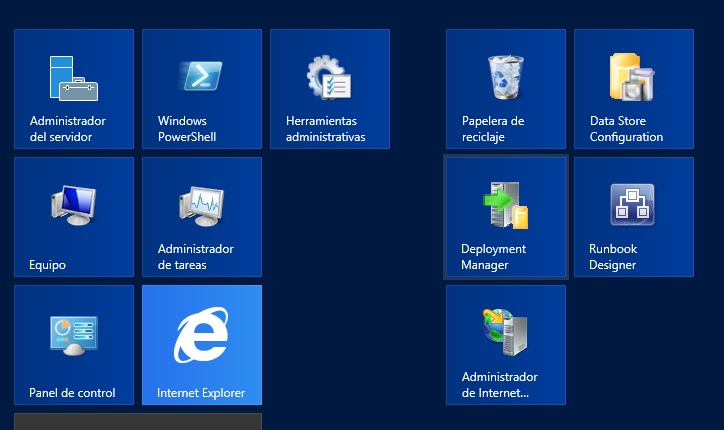Viewport: 724px width, 430px height.
Task: Click the "Papelera de reciclaje" label text
Action: point(493,129)
